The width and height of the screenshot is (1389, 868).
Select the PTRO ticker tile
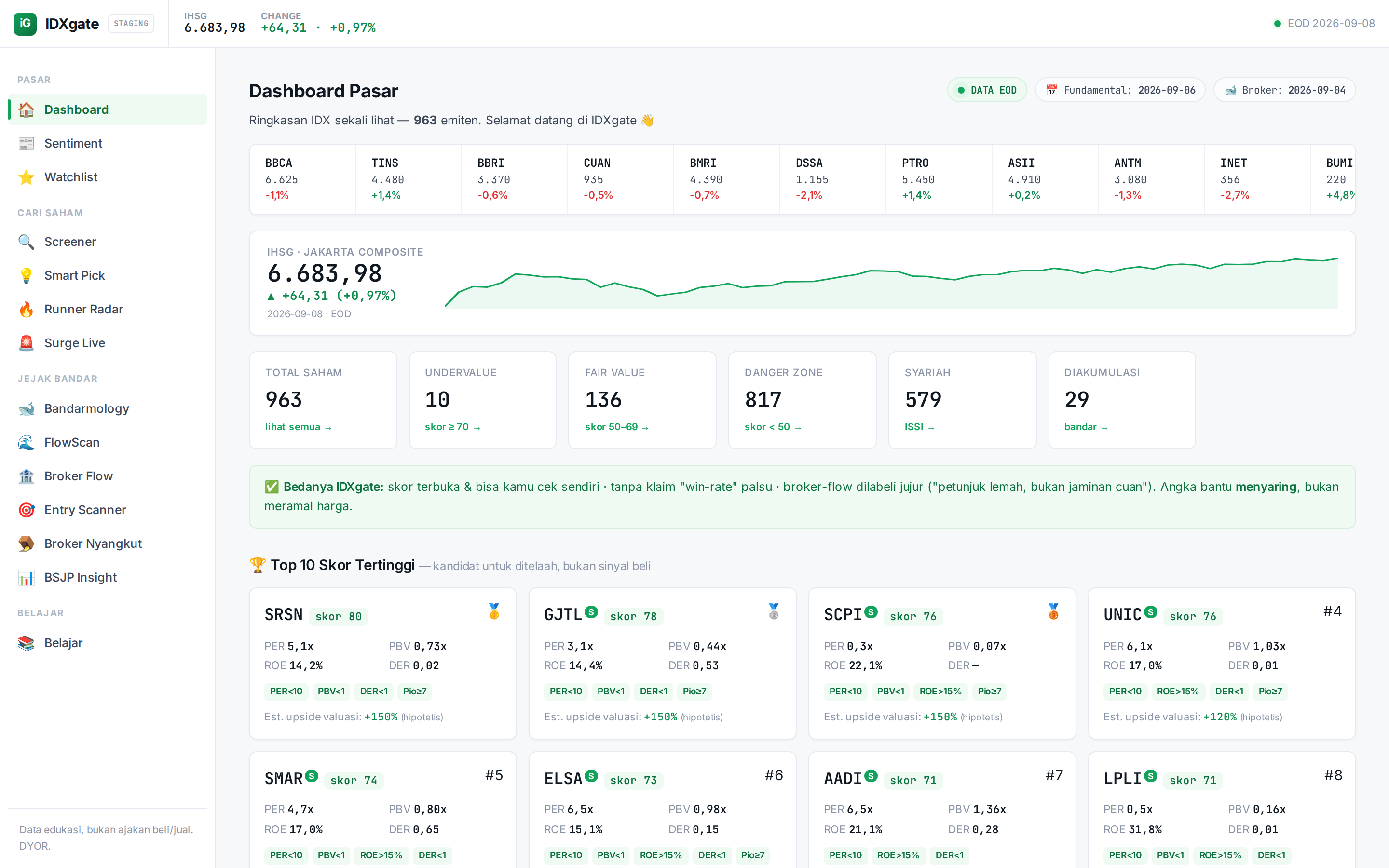pyautogui.click(x=939, y=179)
